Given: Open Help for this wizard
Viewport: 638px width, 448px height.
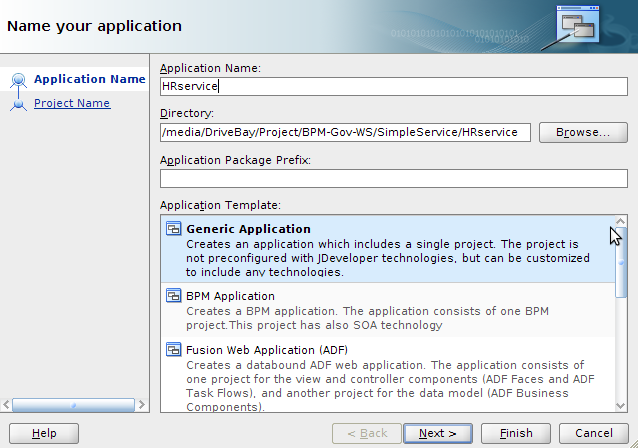Looking at the screenshot, I should (44, 433).
